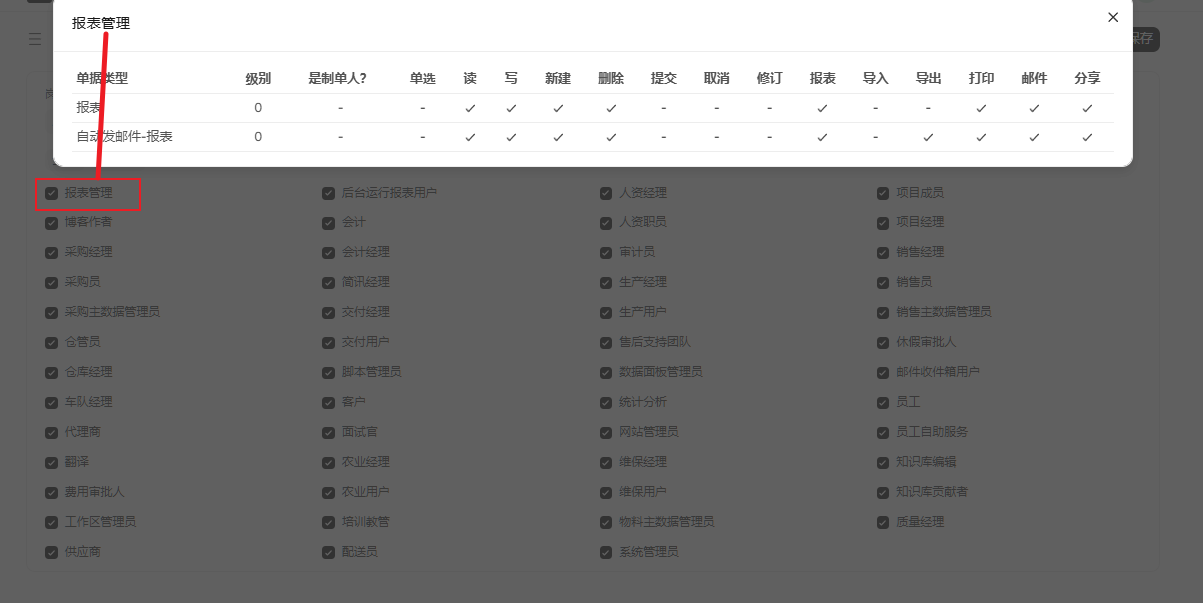1203x603 pixels.
Task: Toggle the 员工 role checkbox
Action: pyautogui.click(x=883, y=402)
